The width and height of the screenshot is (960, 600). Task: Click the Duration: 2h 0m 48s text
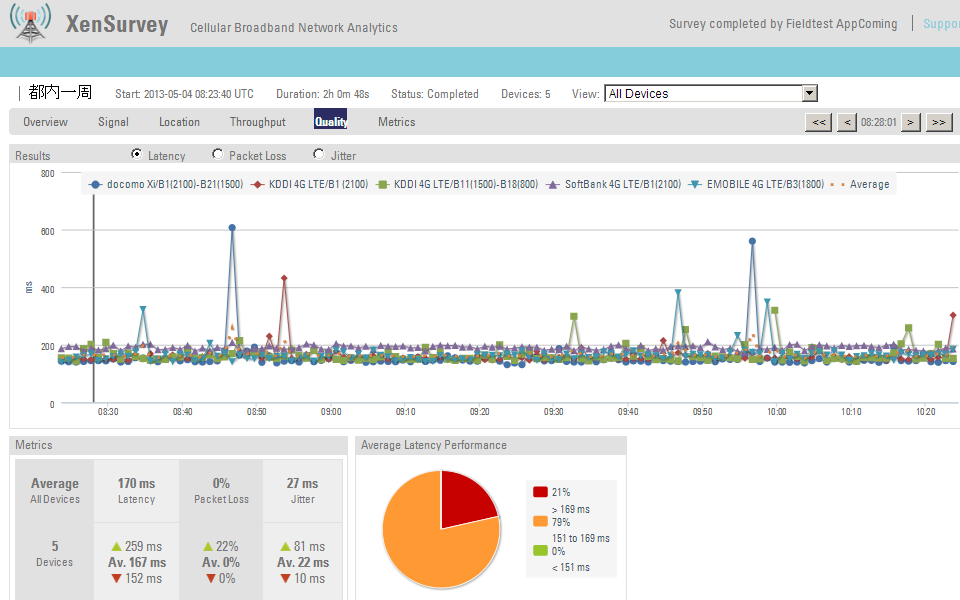[x=323, y=94]
